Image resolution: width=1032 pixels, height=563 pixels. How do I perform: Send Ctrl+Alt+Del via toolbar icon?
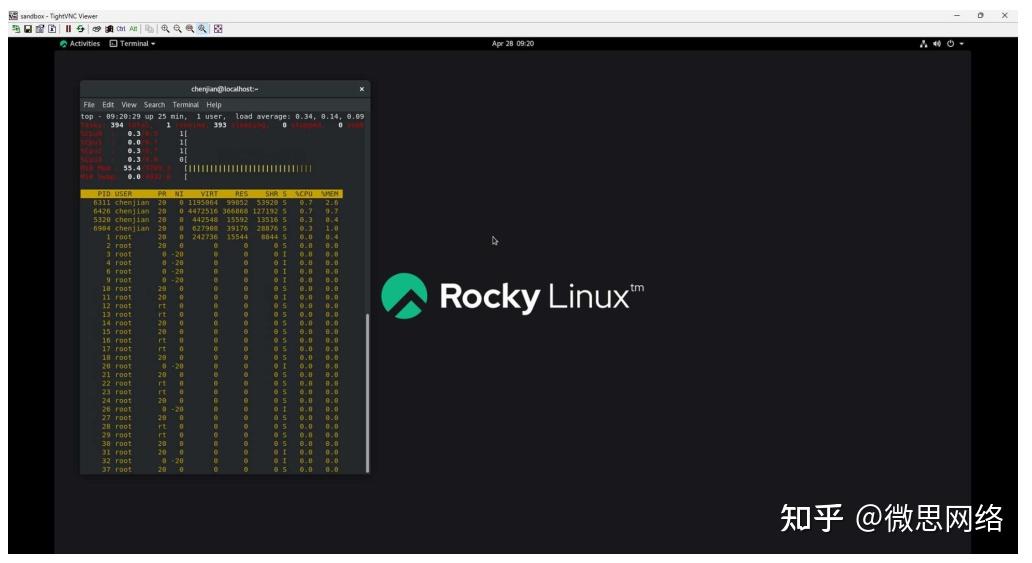point(97,29)
